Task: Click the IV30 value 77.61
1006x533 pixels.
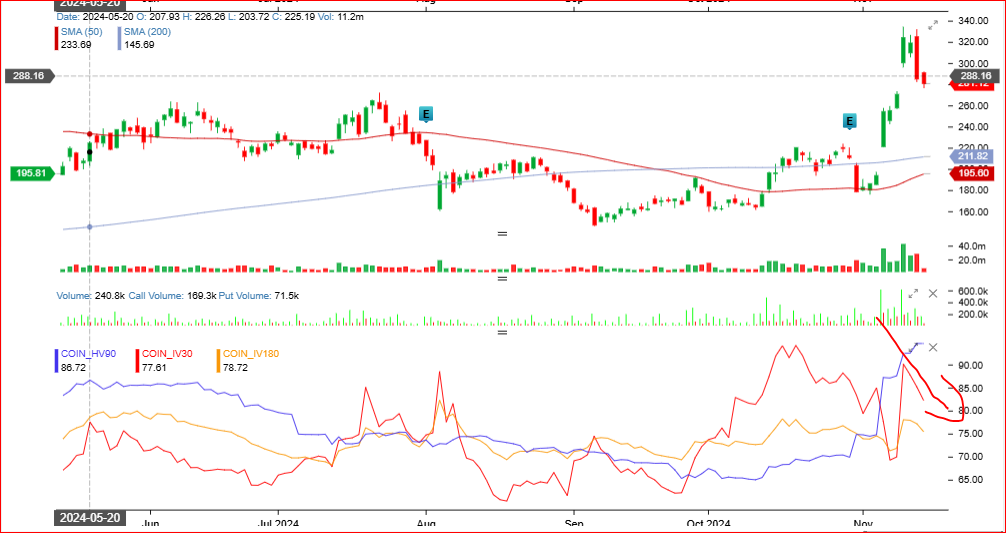Action: pyautogui.click(x=155, y=368)
